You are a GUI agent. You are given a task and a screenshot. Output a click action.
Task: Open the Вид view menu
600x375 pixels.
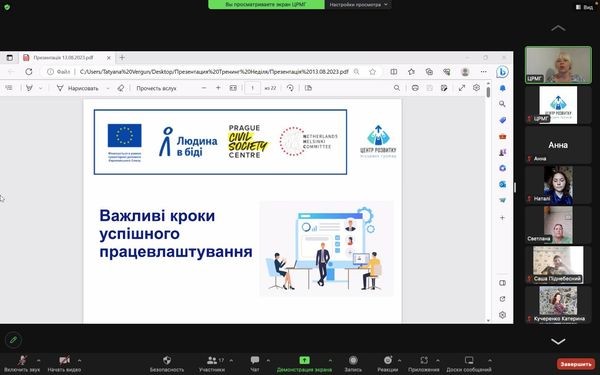(x=584, y=7)
